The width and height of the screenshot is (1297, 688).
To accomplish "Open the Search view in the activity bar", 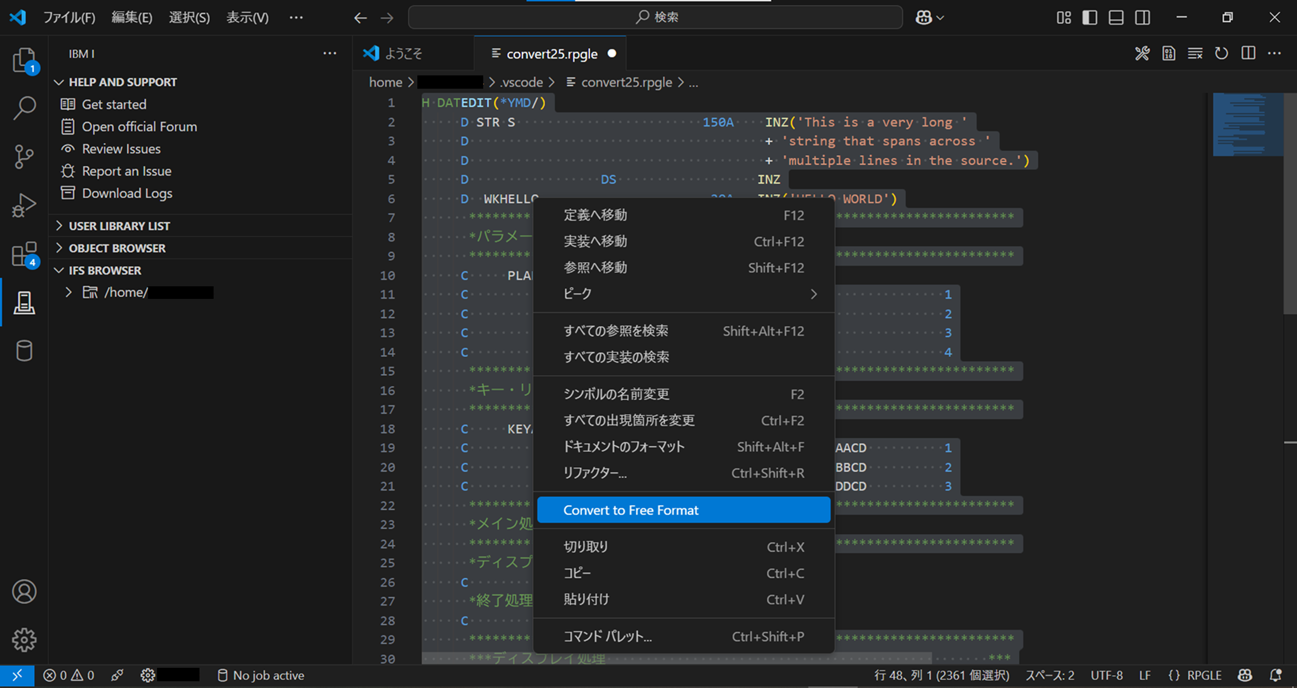I will point(24,108).
